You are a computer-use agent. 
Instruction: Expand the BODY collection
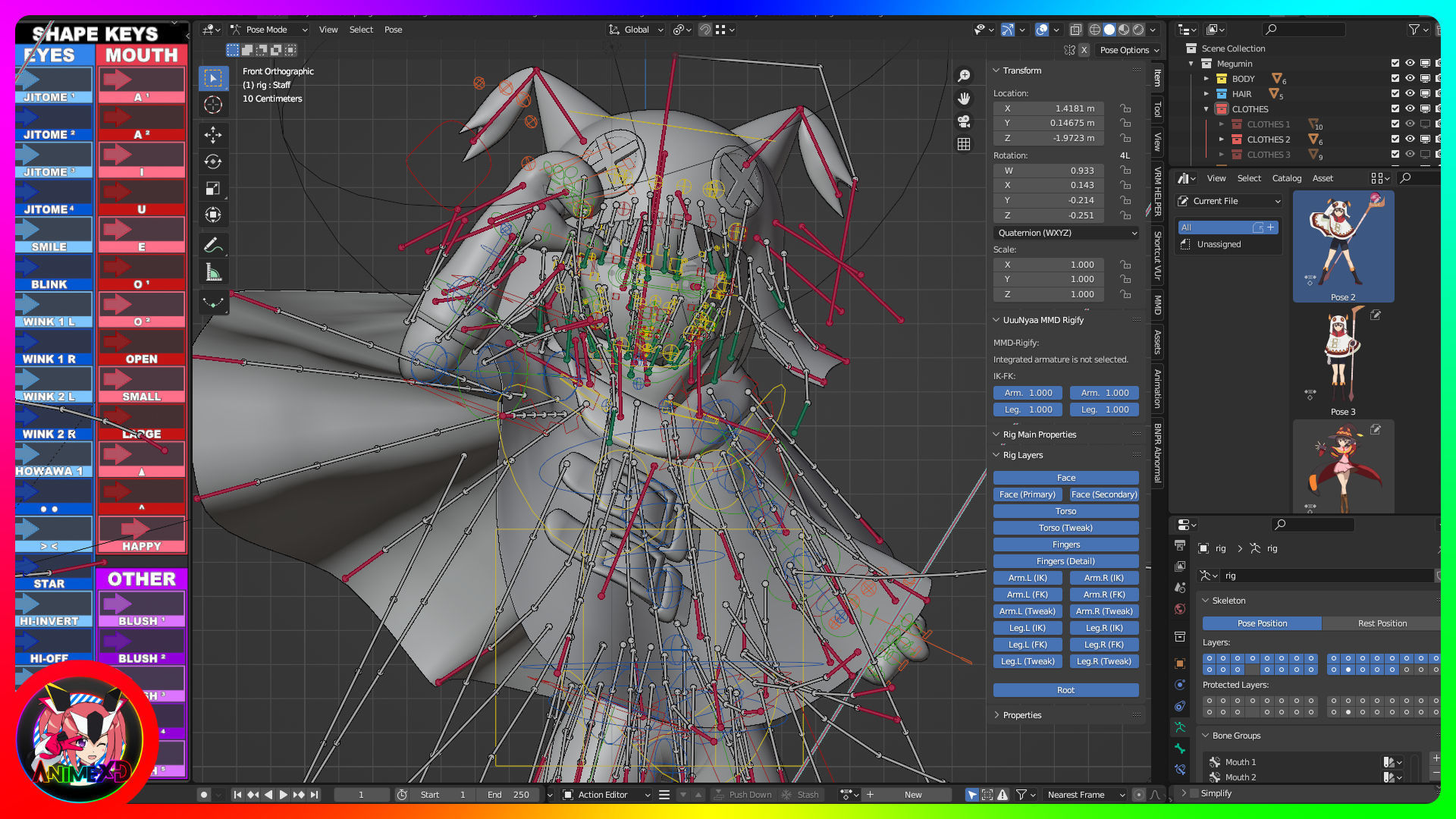tap(1207, 78)
